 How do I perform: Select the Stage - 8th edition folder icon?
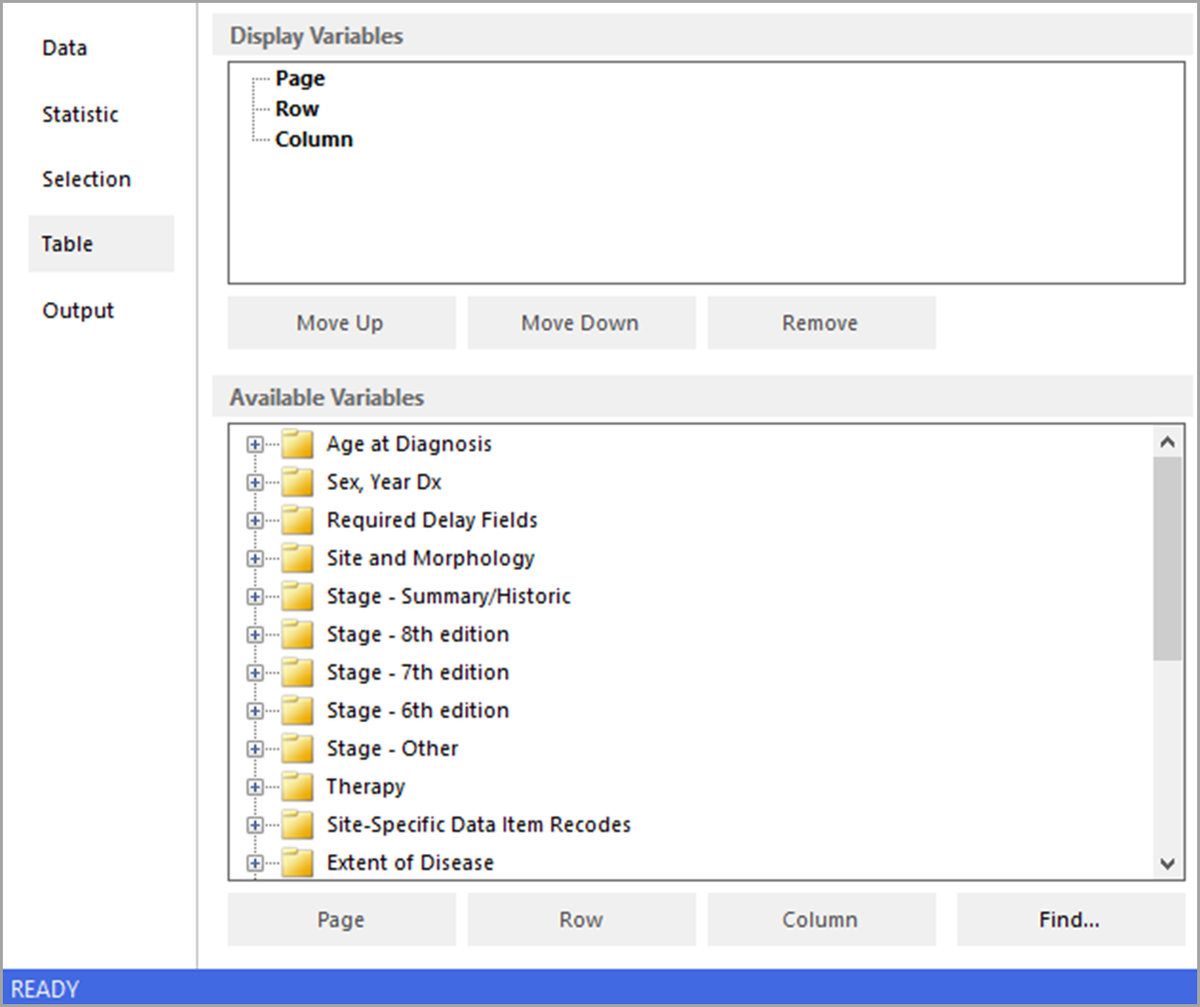pyautogui.click(x=297, y=635)
